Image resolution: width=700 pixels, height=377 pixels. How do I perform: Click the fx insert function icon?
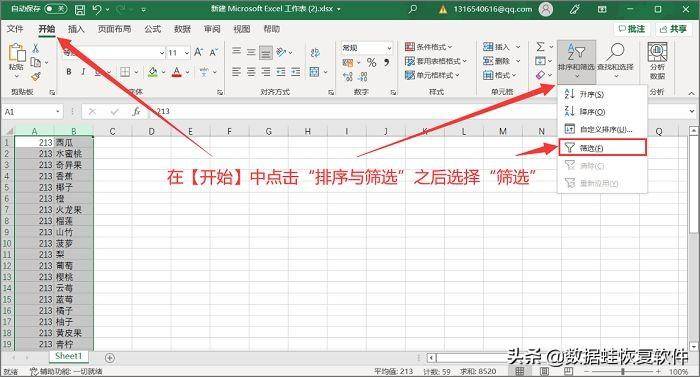[136, 112]
